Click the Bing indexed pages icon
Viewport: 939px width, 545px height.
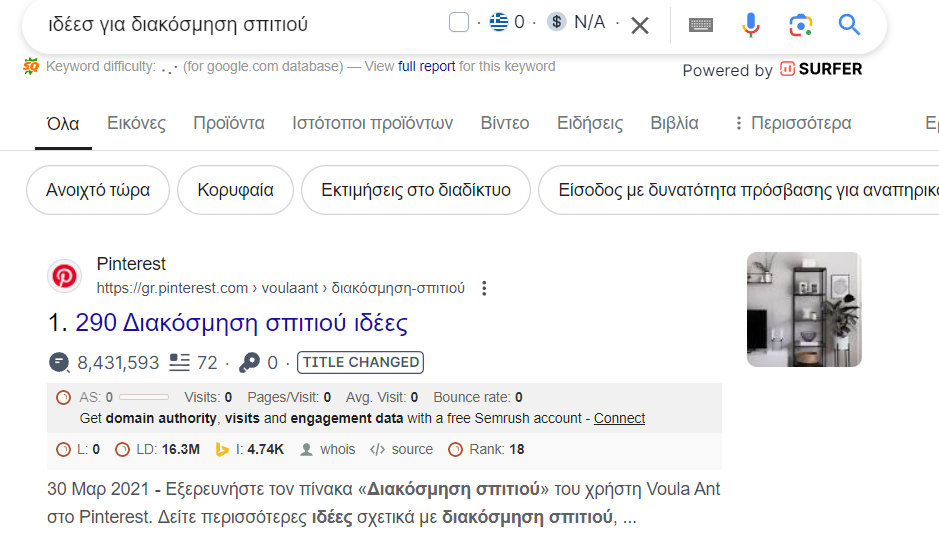click(x=223, y=449)
